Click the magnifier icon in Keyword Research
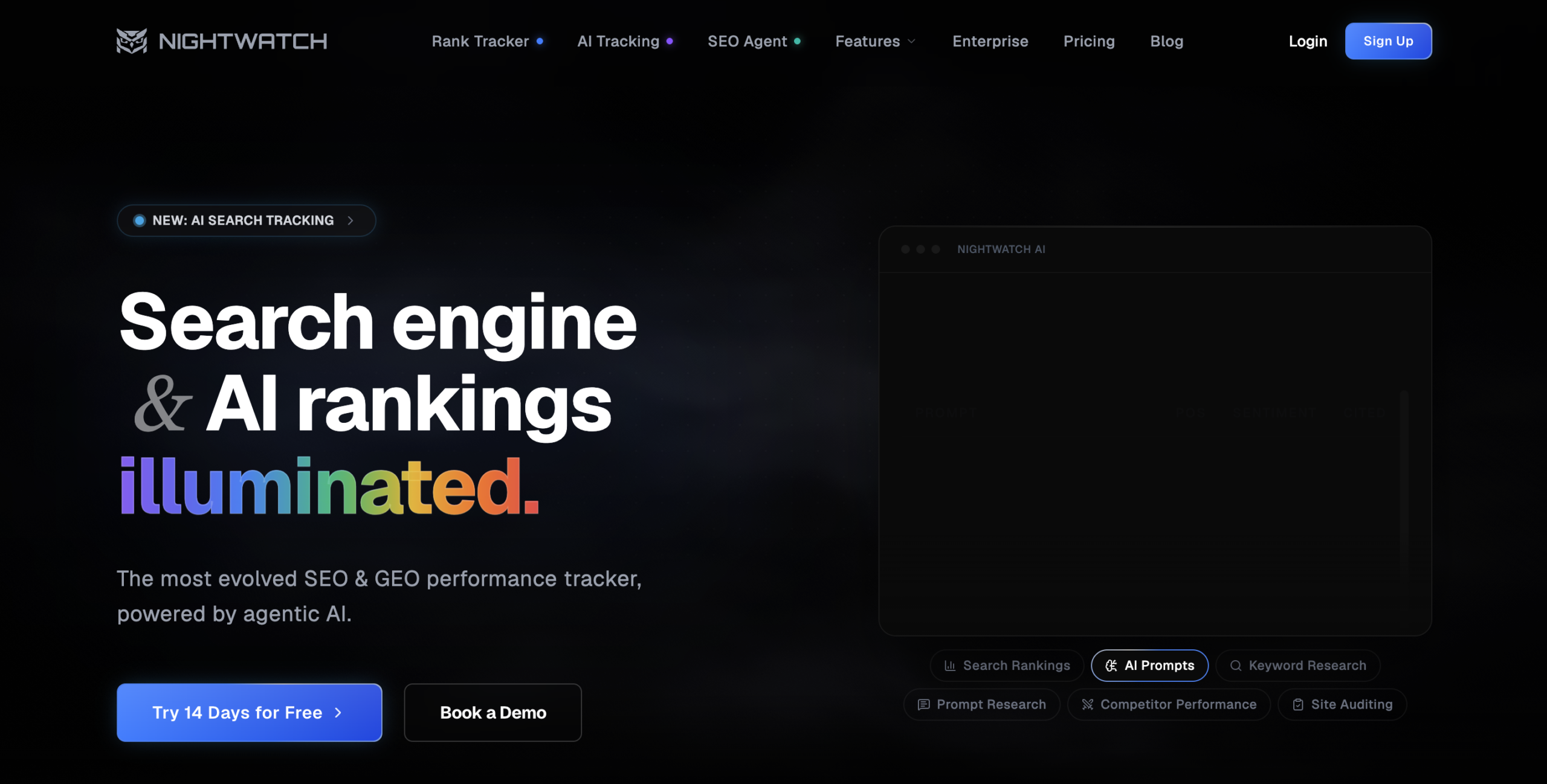 tap(1236, 666)
